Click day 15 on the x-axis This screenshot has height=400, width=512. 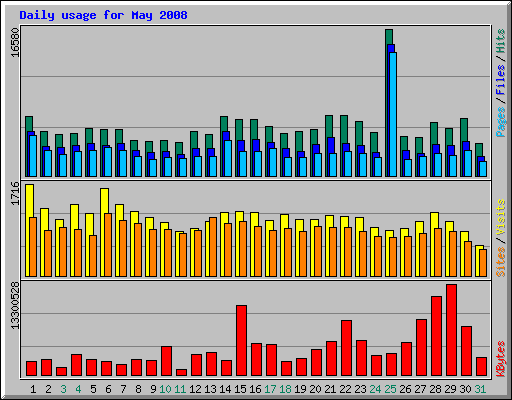[240, 389]
